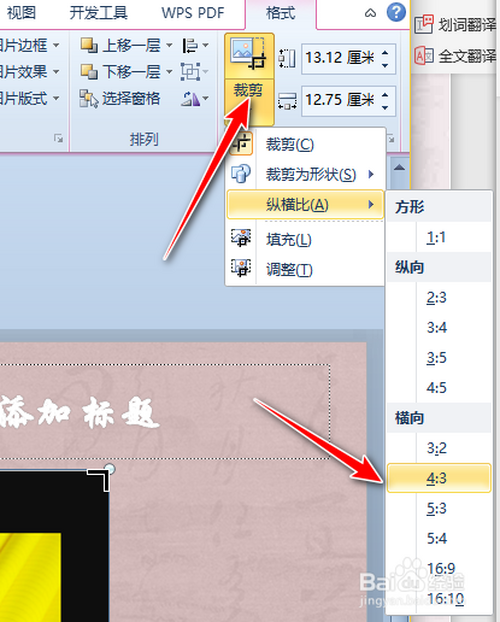Increase the width spinner value
This screenshot has height=622, width=500.
pos(385,94)
